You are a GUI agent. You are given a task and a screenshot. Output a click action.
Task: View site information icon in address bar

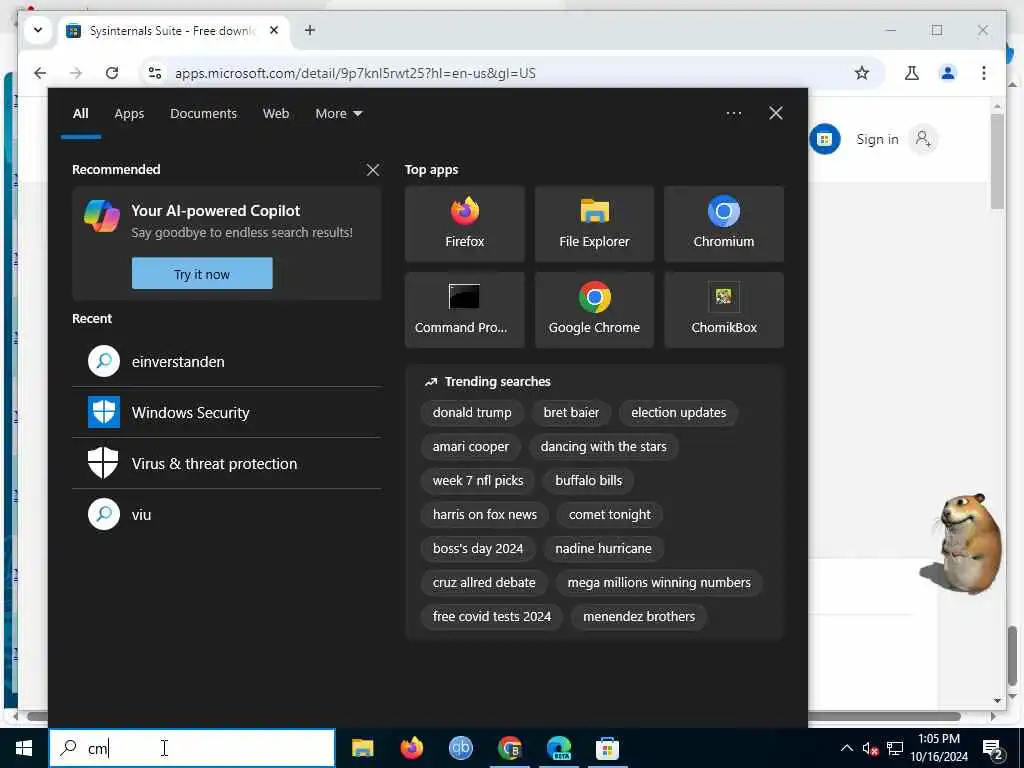[x=155, y=73]
